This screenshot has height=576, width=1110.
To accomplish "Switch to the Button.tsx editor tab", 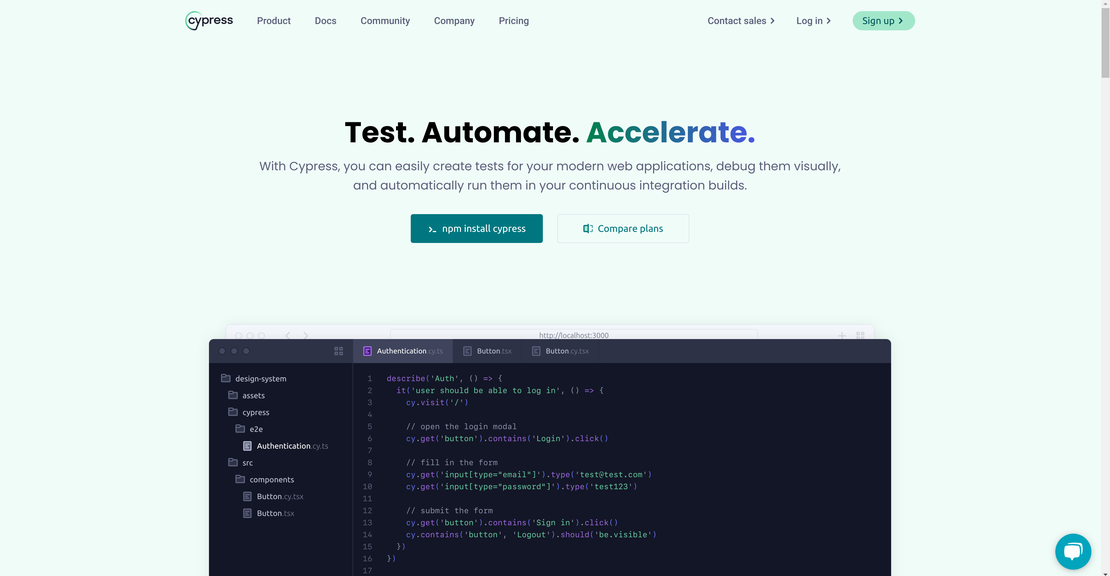I will (487, 351).
